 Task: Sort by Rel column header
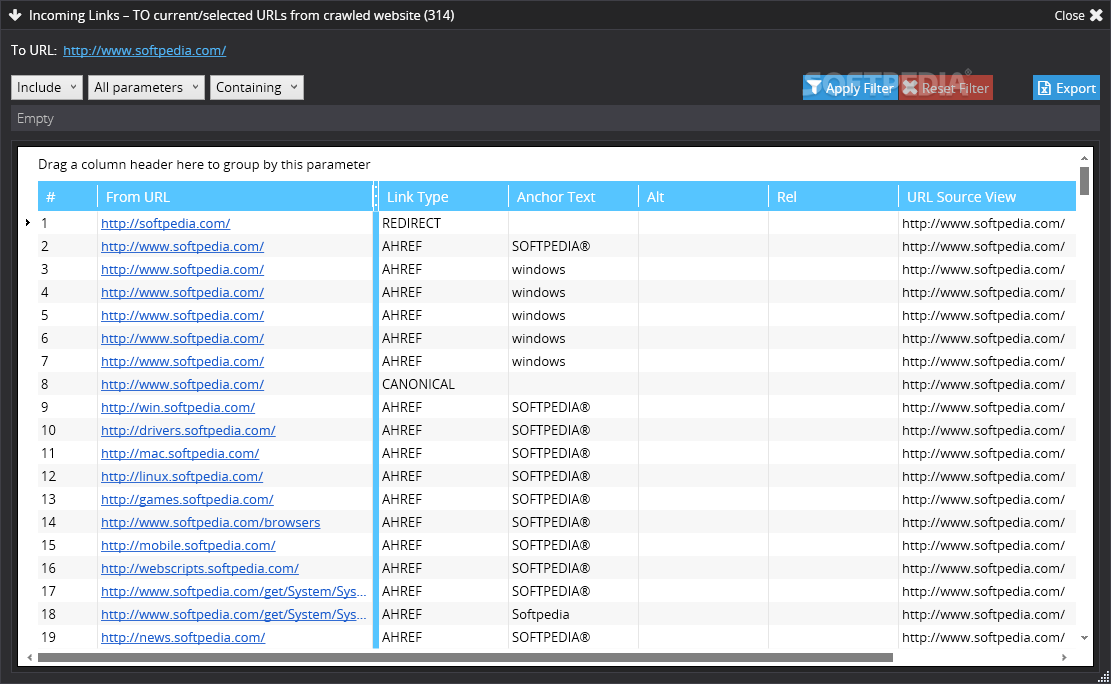tap(833, 196)
